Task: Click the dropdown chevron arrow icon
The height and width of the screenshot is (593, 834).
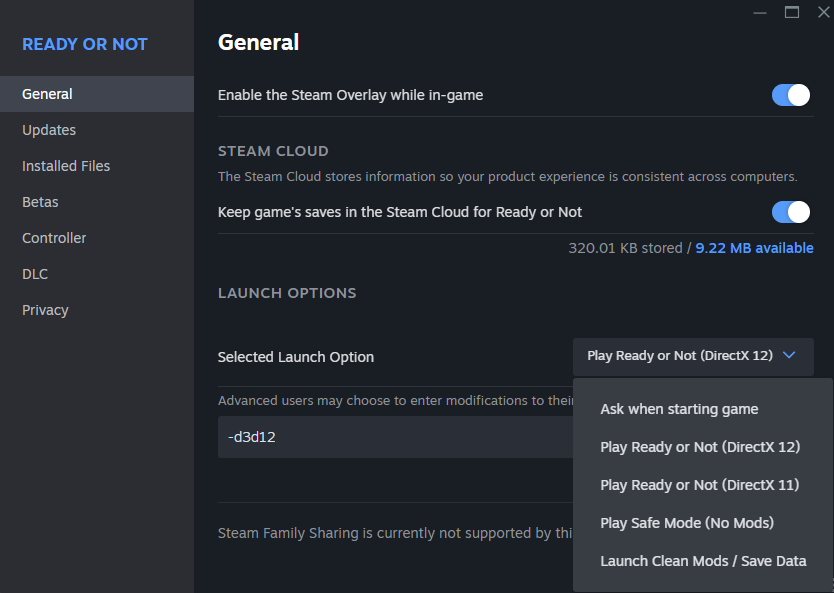Action: pos(789,355)
